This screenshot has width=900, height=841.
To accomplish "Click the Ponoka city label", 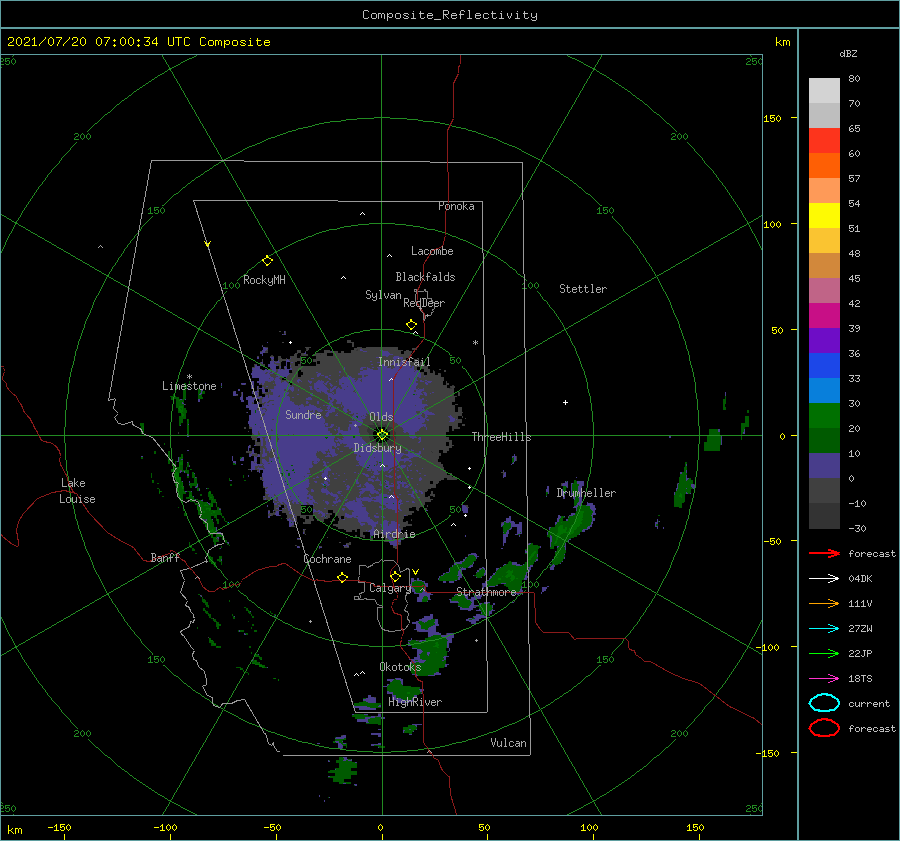I will point(456,206).
